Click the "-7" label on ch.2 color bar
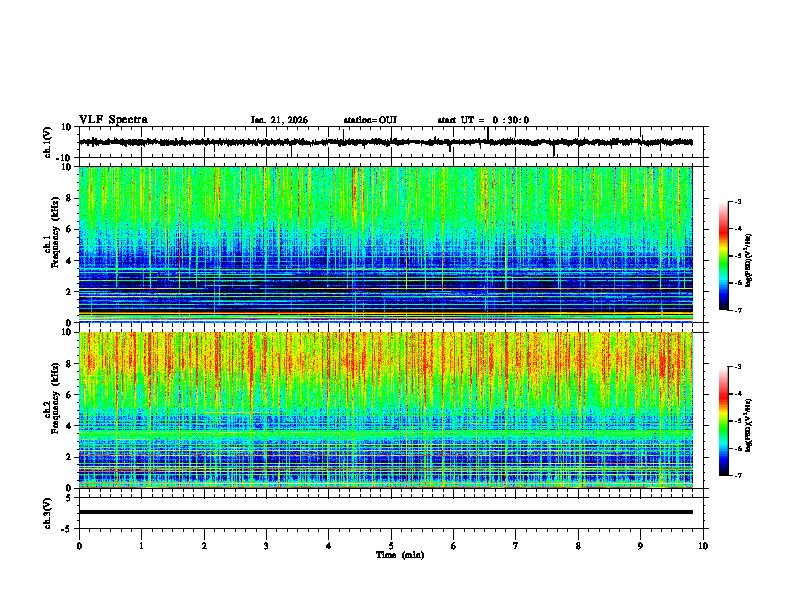This screenshot has height=612, width=792. click(x=737, y=475)
